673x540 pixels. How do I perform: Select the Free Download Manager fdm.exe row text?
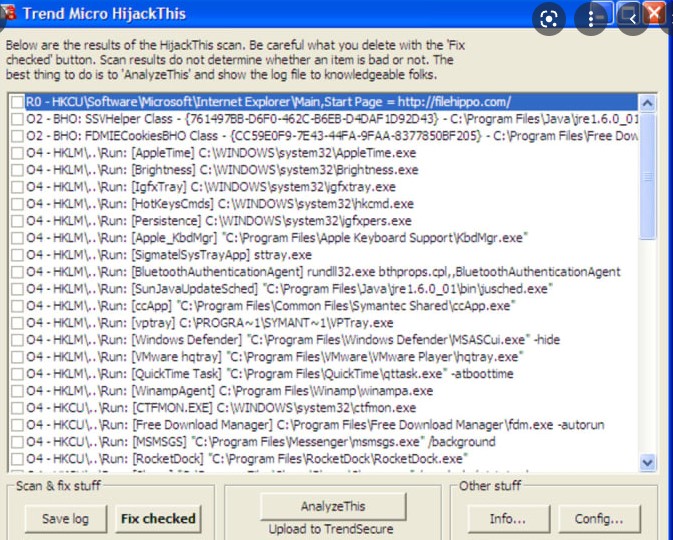point(315,425)
